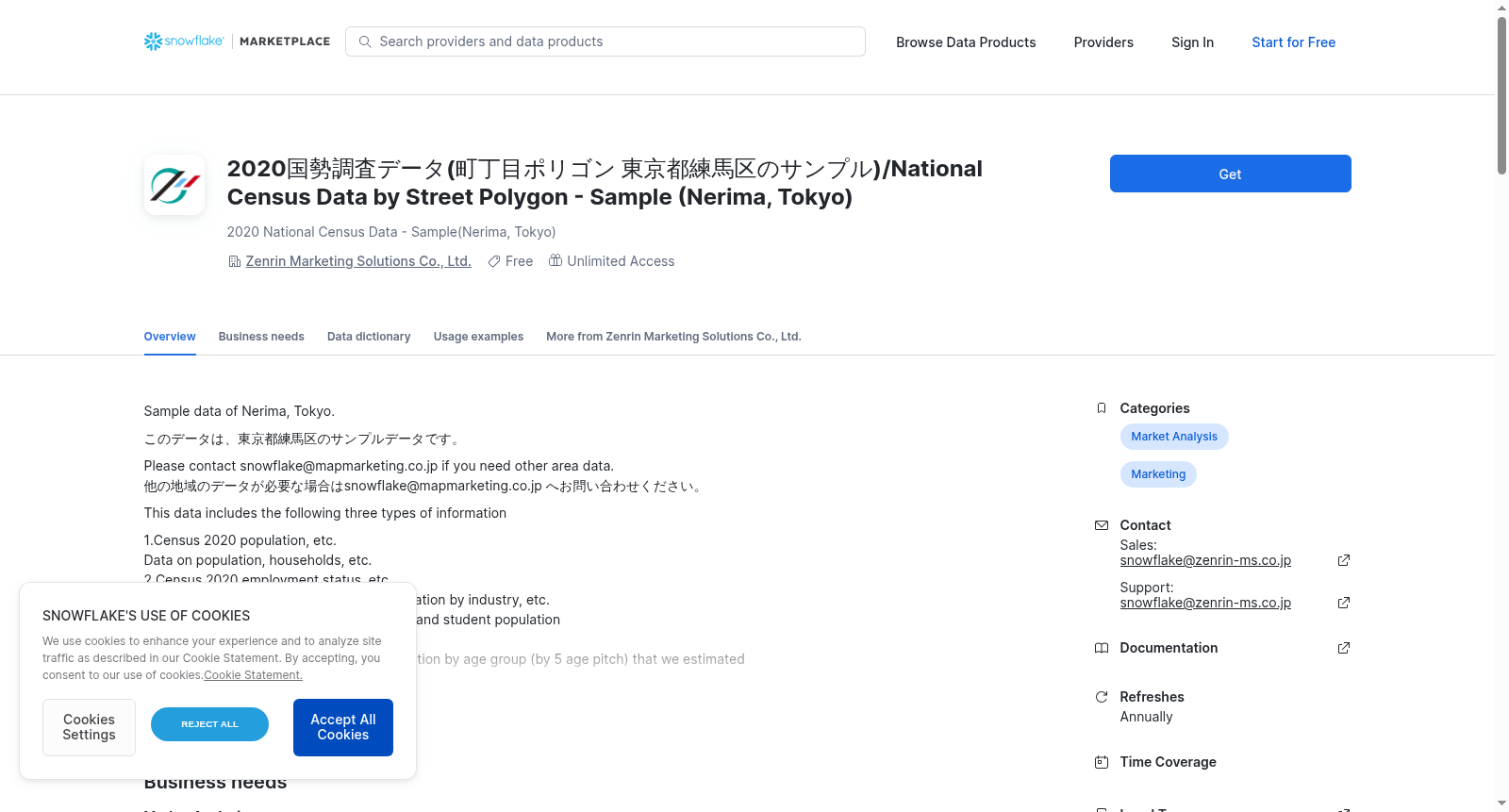Viewport: 1509px width, 812px height.
Task: Click the Snowflake logo in the header
Action: click(x=184, y=41)
